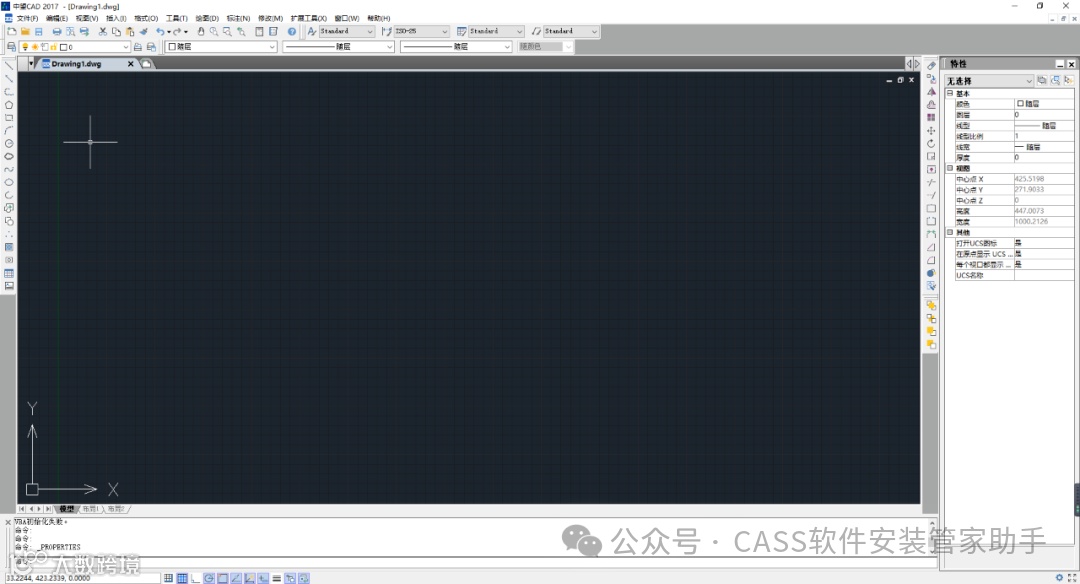Open the 绘图(D) menu
The height and width of the screenshot is (584, 1080).
tap(207, 19)
